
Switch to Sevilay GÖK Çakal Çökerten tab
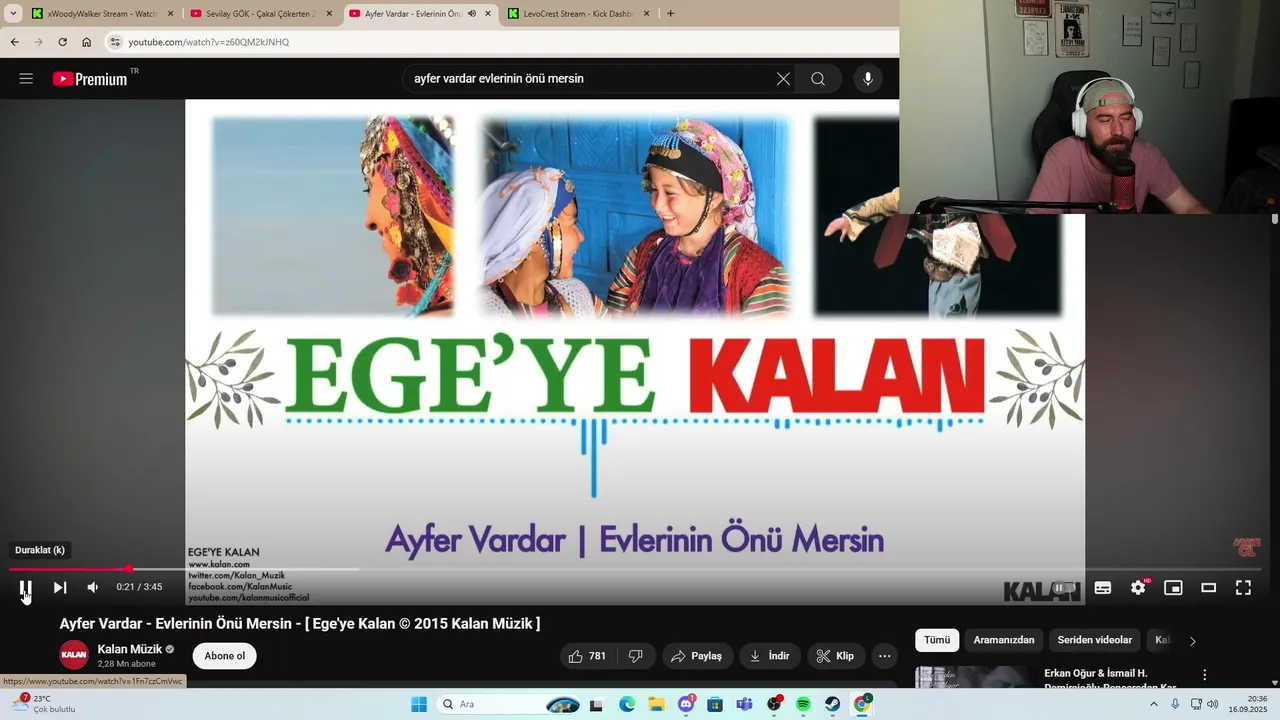point(260,14)
